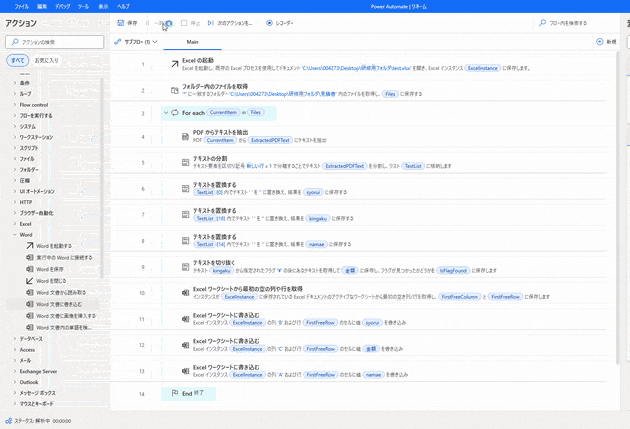This screenshot has width=630, height=429.
Task: Expand the Flow control action group
Action: coord(15,104)
